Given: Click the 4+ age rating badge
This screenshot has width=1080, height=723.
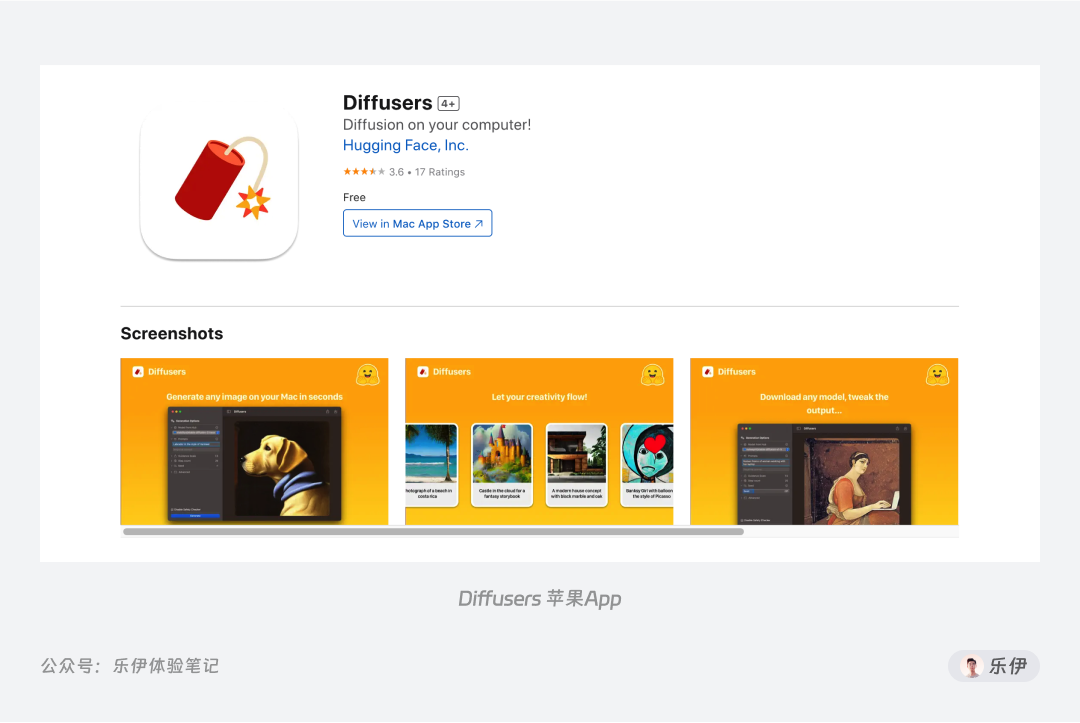Looking at the screenshot, I should [x=448, y=103].
